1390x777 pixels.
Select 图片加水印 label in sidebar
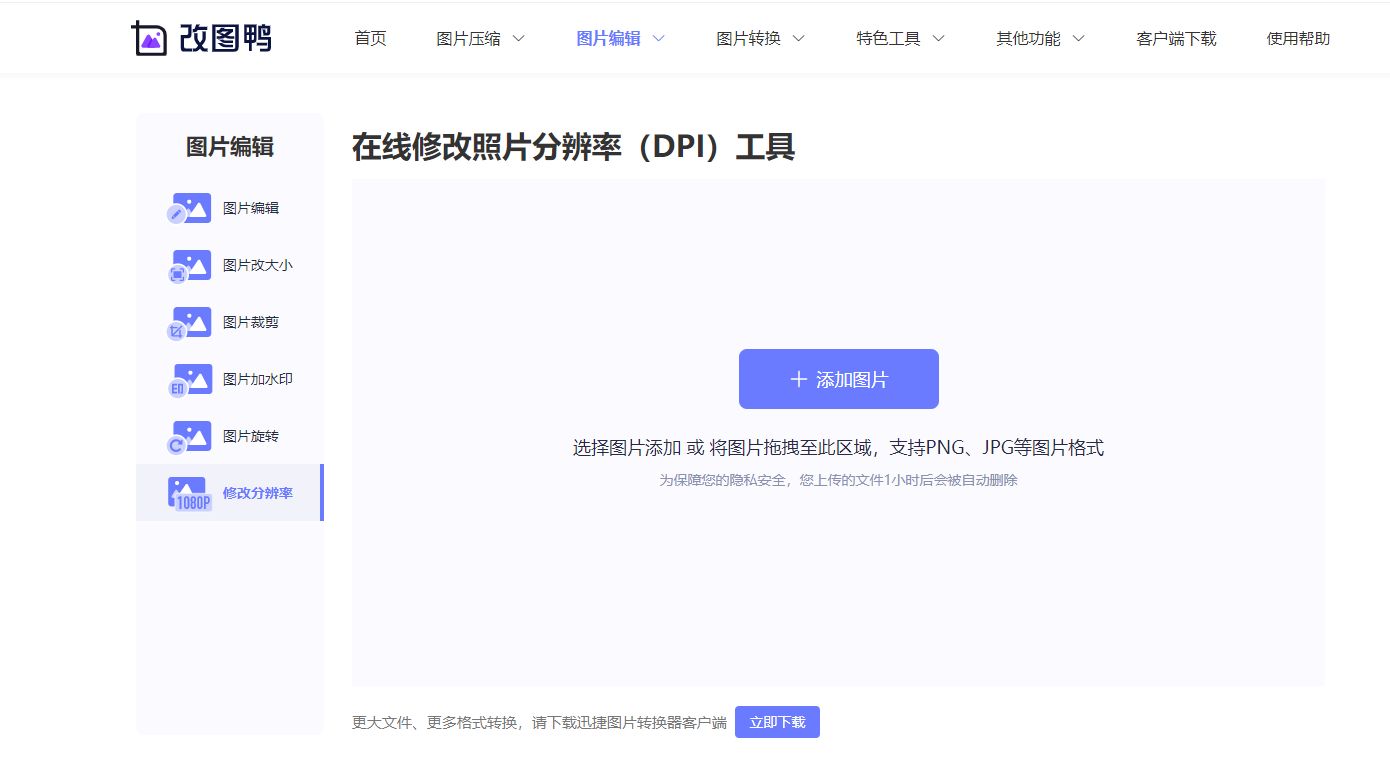click(258, 379)
